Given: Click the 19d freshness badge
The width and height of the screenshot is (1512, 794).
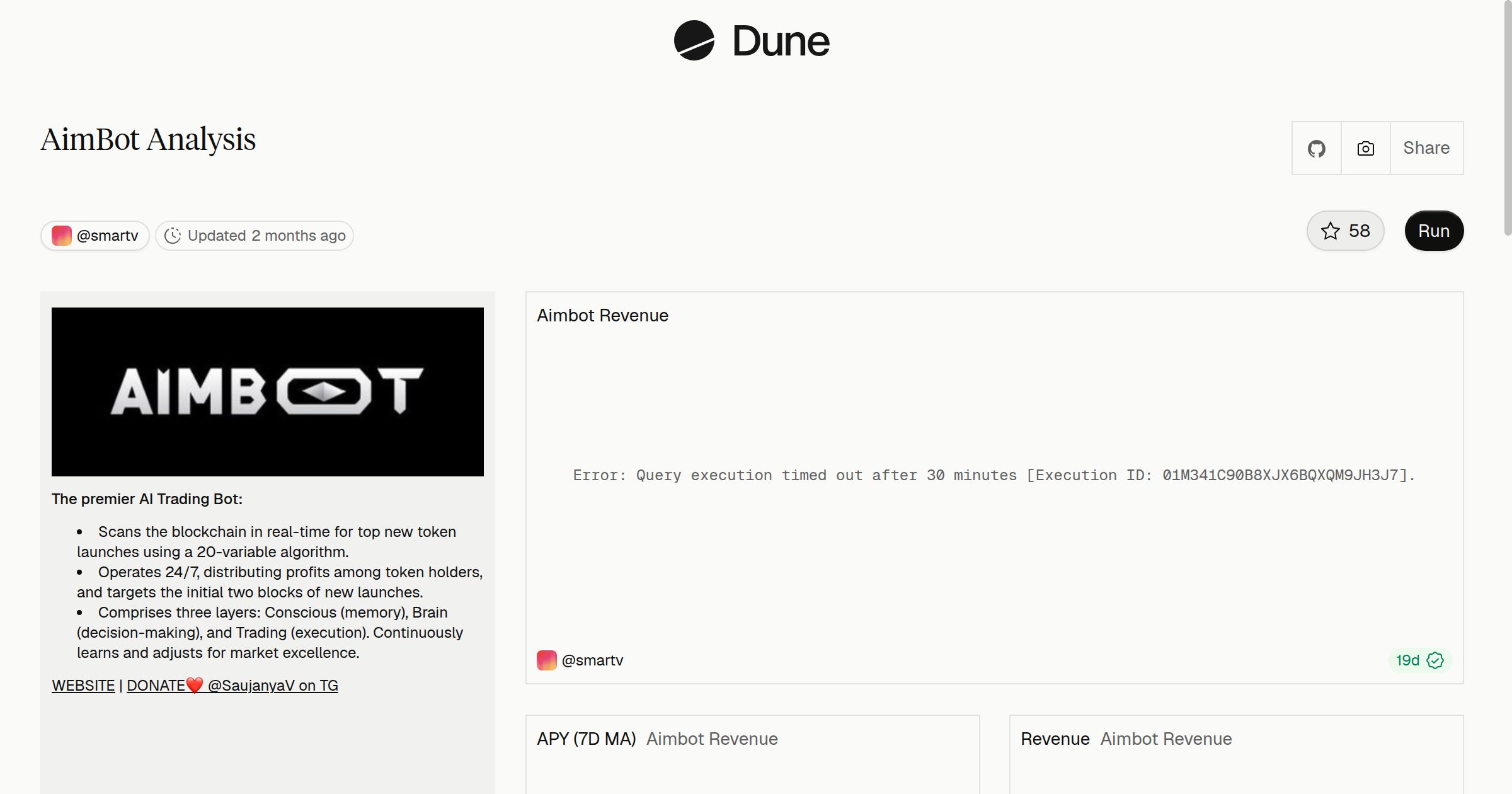Looking at the screenshot, I should (x=1420, y=660).
